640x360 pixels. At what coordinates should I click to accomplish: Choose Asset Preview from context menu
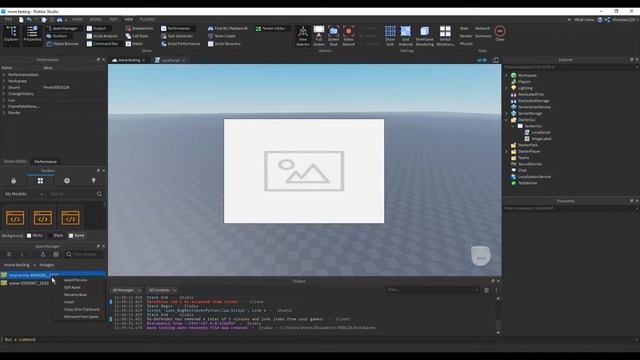pyautogui.click(x=76, y=280)
